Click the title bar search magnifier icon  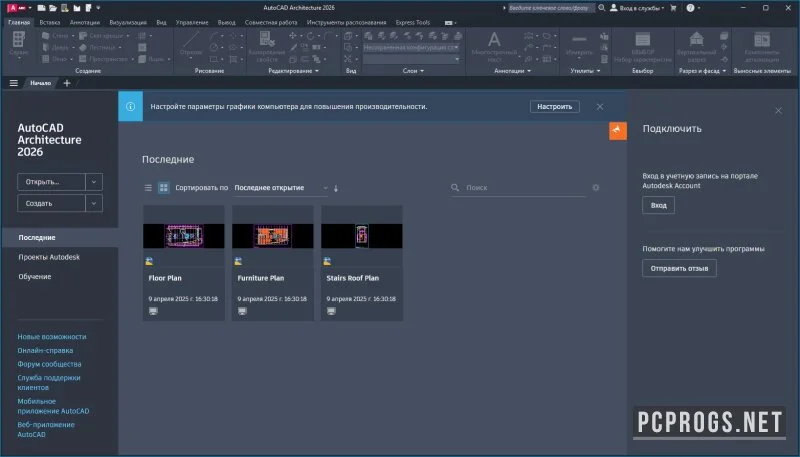(602, 8)
